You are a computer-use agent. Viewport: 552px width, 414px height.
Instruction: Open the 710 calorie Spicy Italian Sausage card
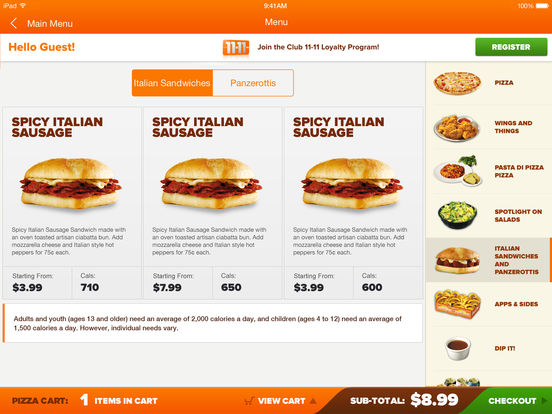click(71, 203)
